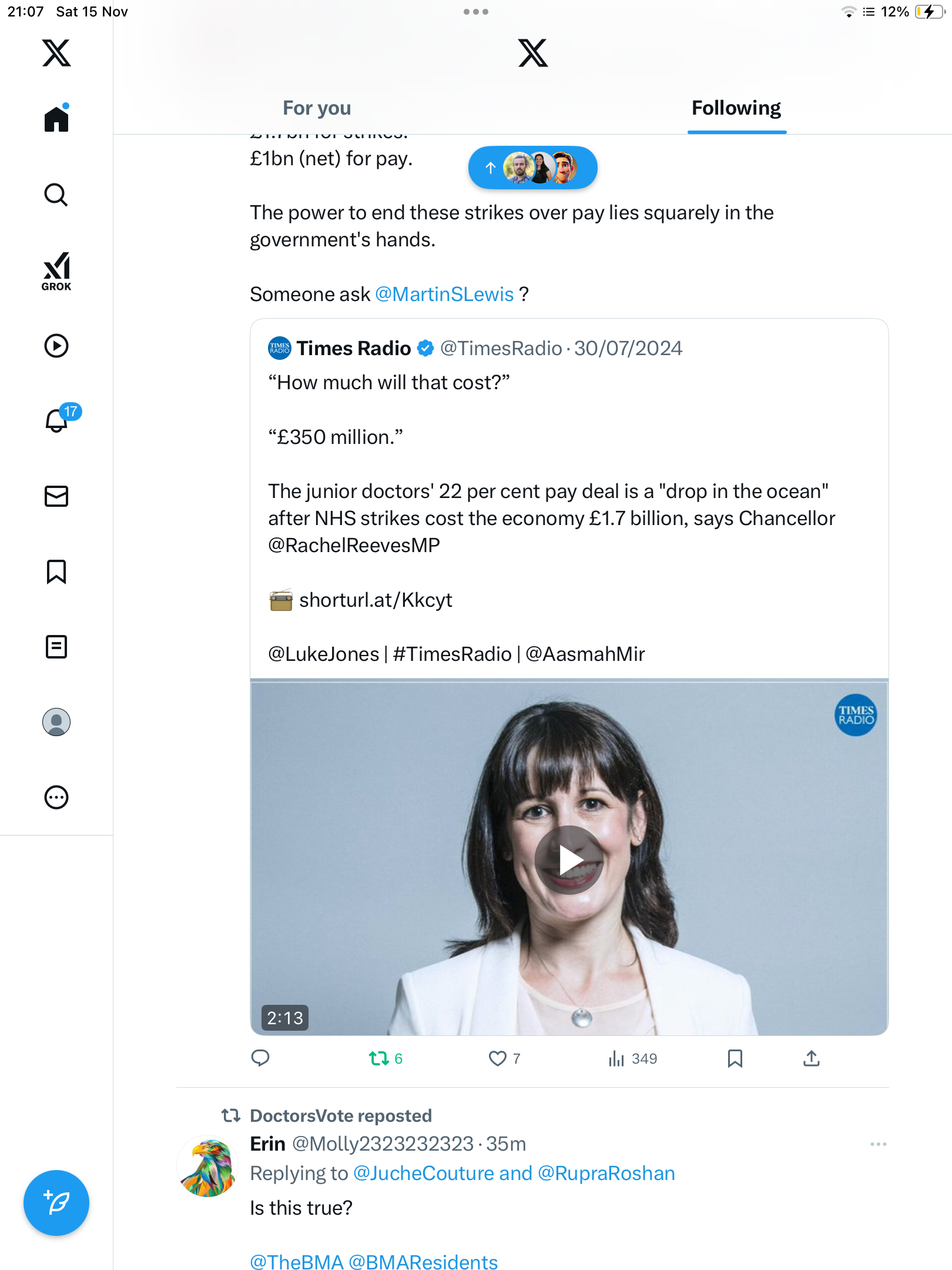Expand the sidebar More menu

click(x=56, y=797)
